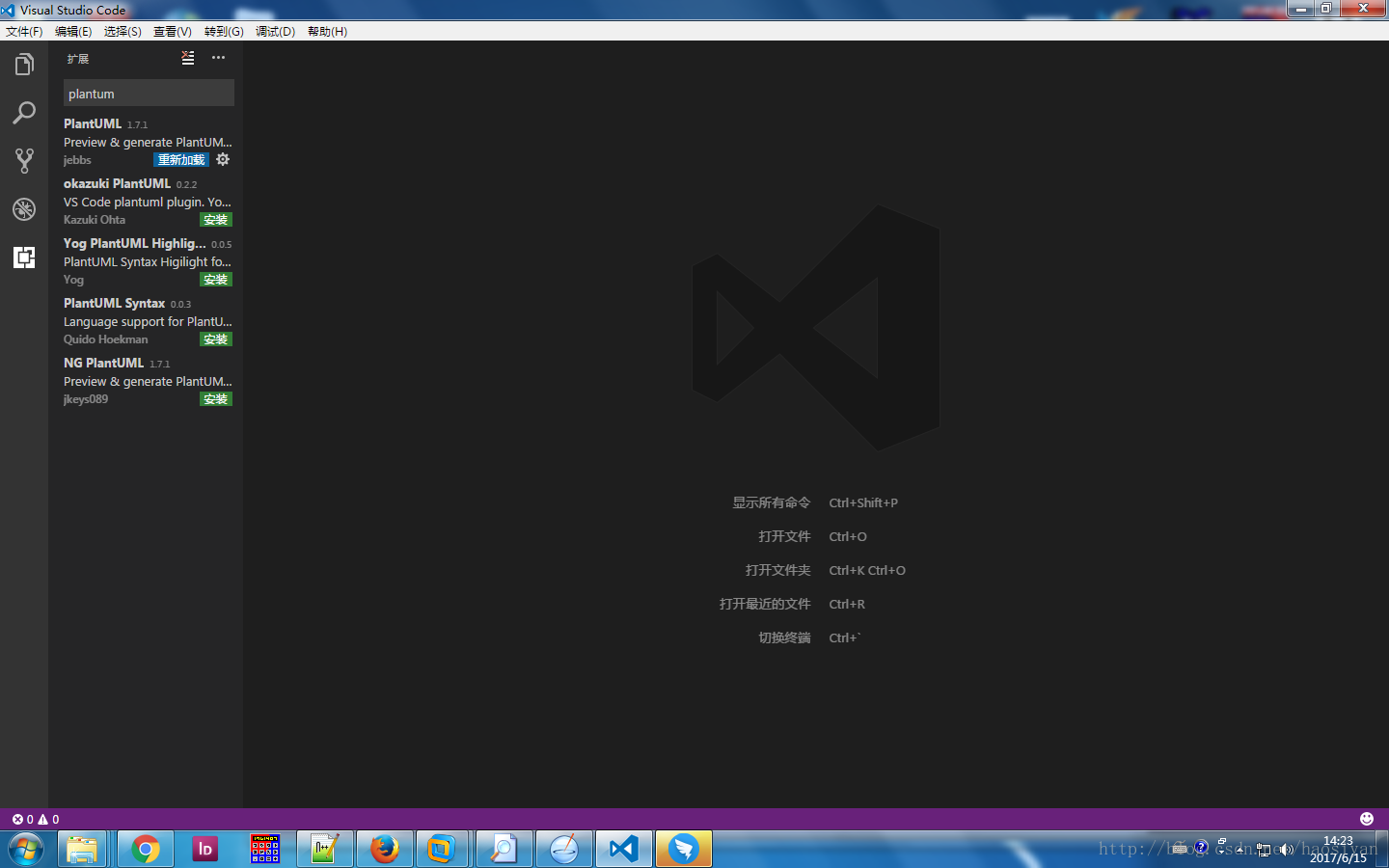Select the okazuki PlantUML extension title

pyautogui.click(x=117, y=183)
